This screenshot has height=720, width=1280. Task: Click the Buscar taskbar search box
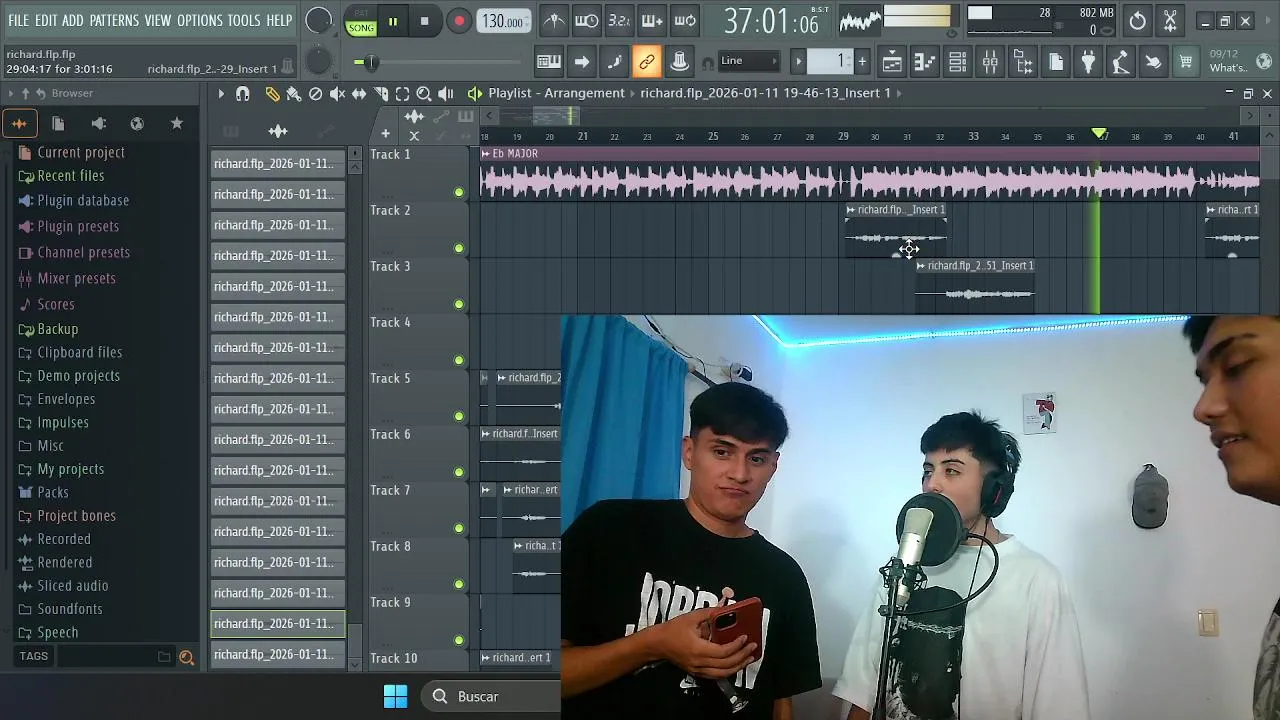point(491,696)
